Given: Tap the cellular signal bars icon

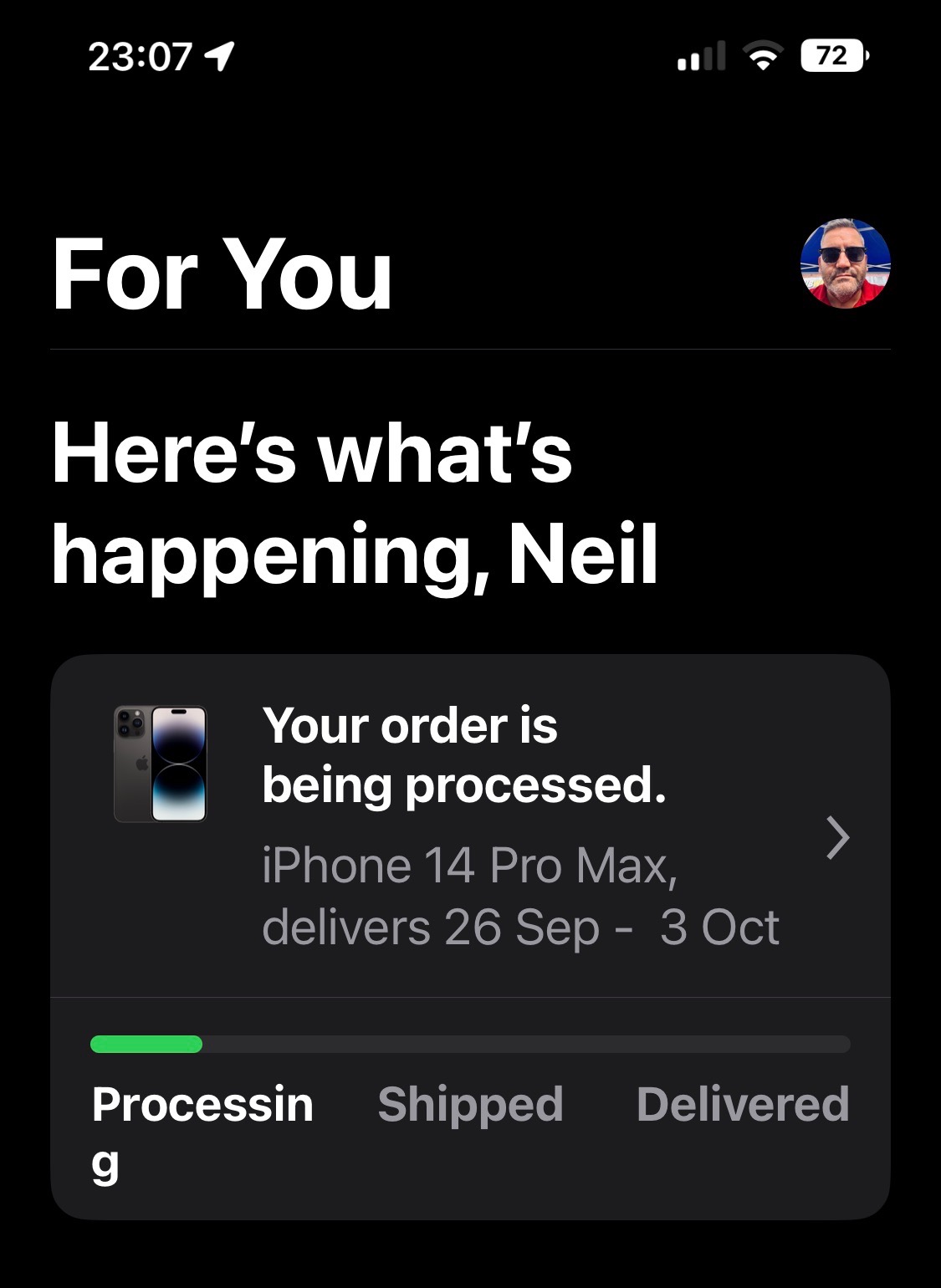Looking at the screenshot, I should pyautogui.click(x=701, y=56).
